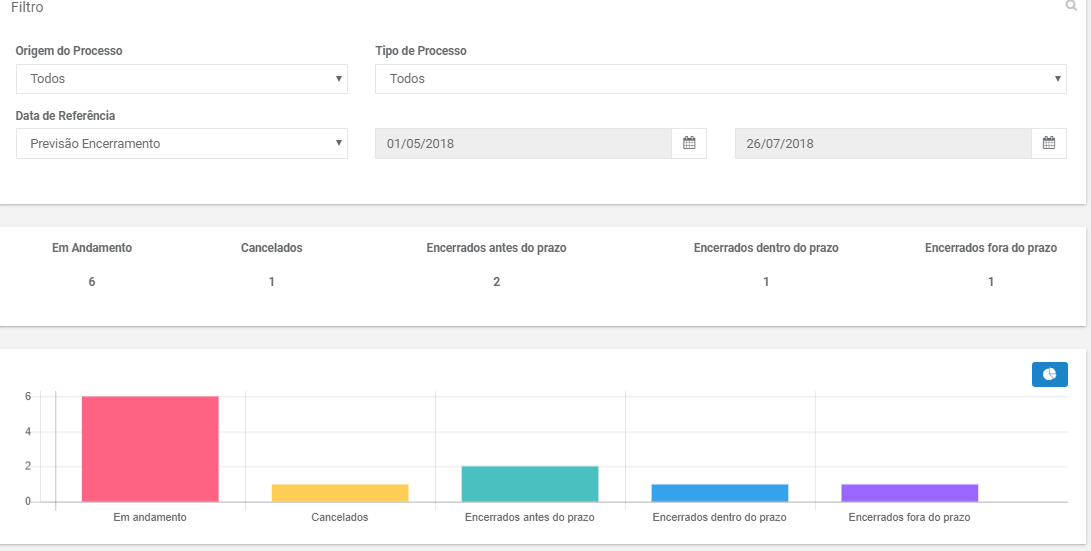Switch to pie chart view button
This screenshot has height=551, width=1091.
1049,374
